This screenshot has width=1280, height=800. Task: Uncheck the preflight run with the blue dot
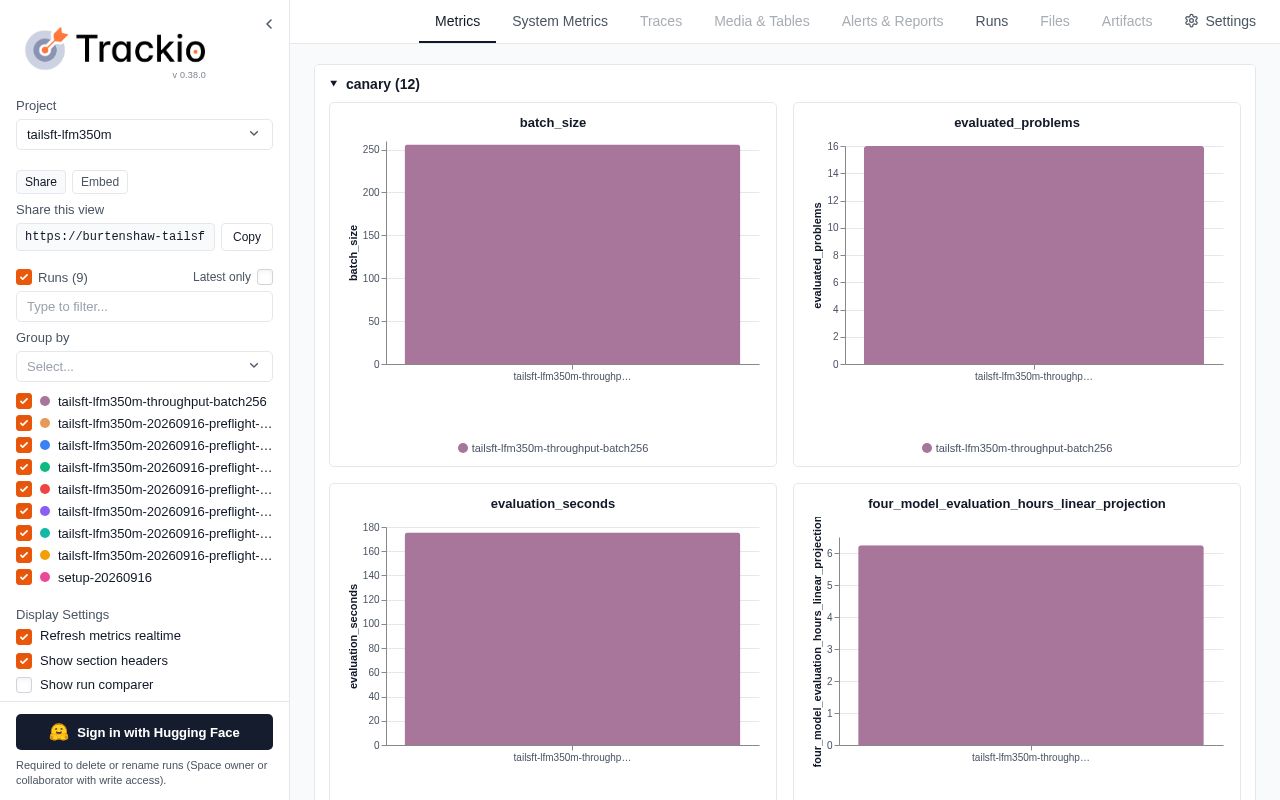[x=24, y=445]
